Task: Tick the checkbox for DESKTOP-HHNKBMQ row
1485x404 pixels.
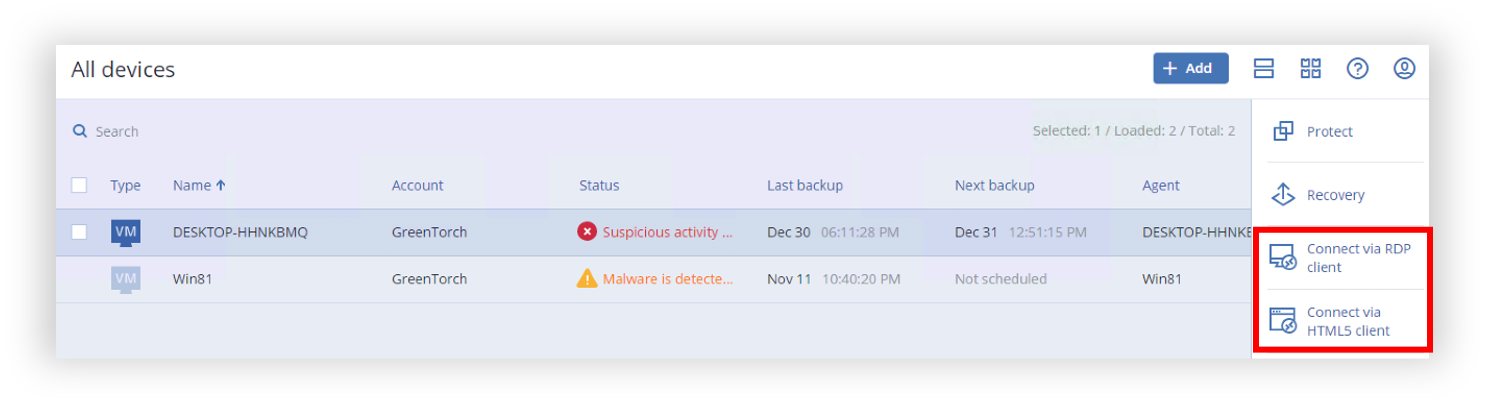Action: [x=79, y=232]
